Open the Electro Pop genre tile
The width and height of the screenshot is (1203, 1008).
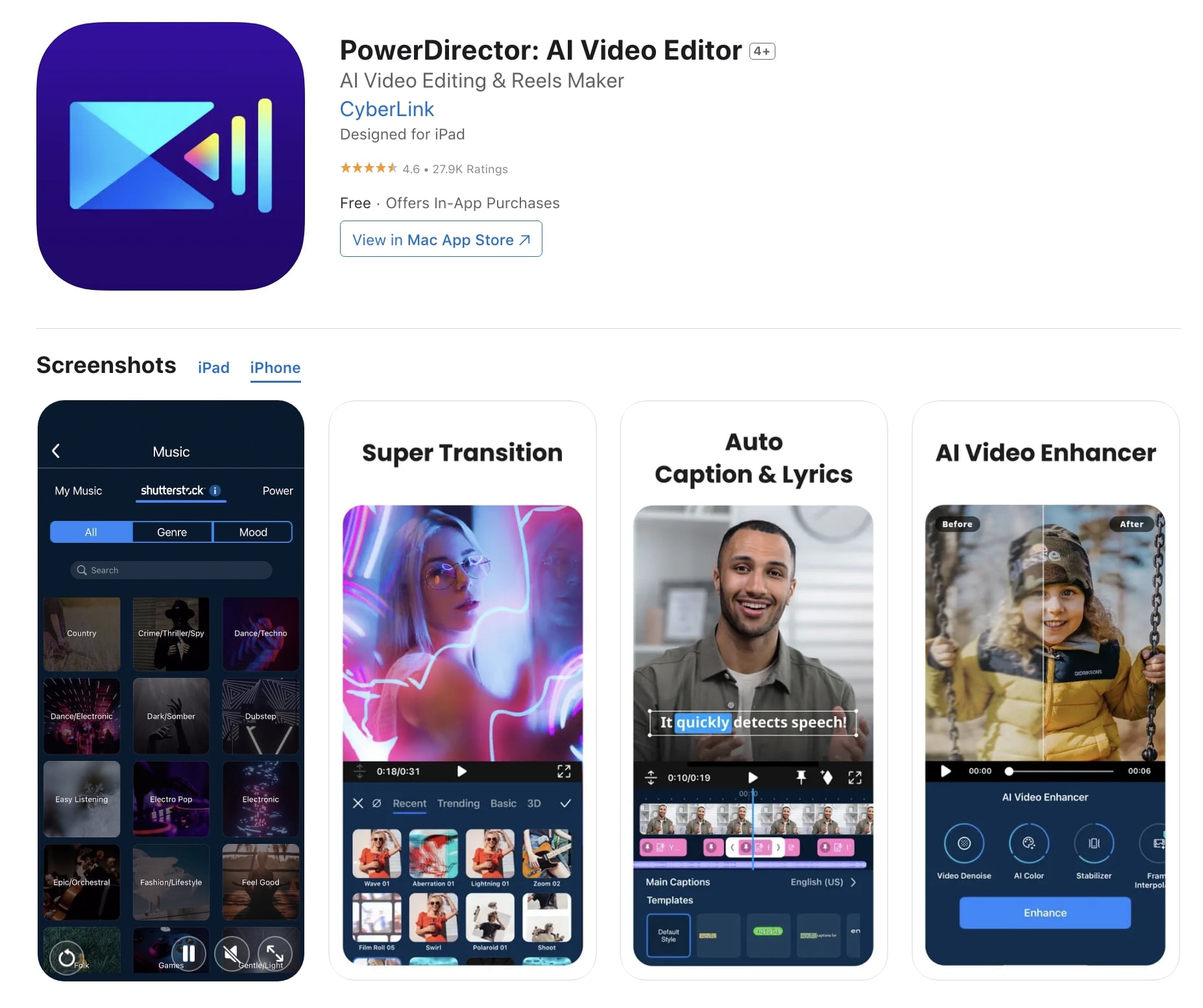pos(171,799)
